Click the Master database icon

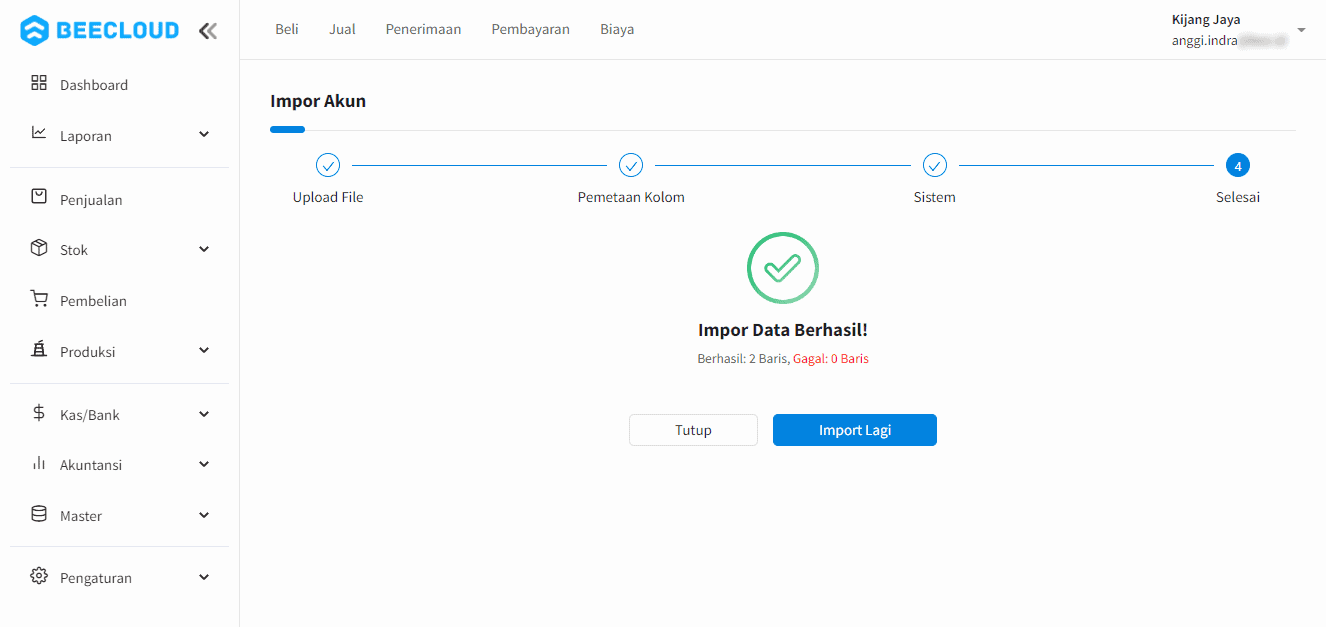click(x=39, y=514)
